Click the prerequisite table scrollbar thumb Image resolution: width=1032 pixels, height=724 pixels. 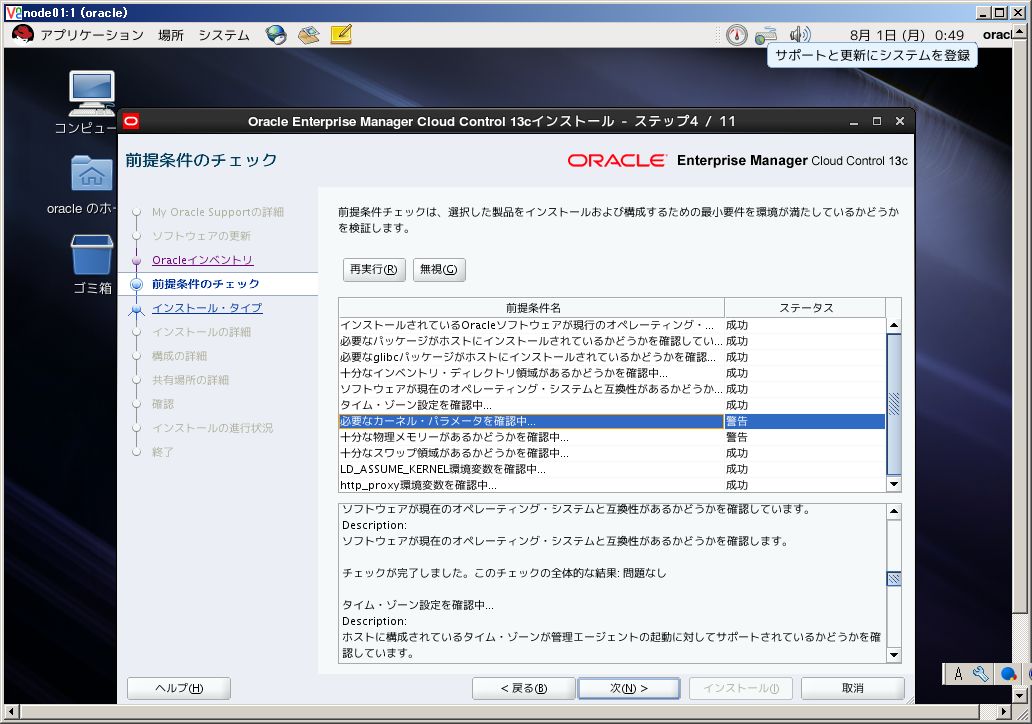click(894, 403)
